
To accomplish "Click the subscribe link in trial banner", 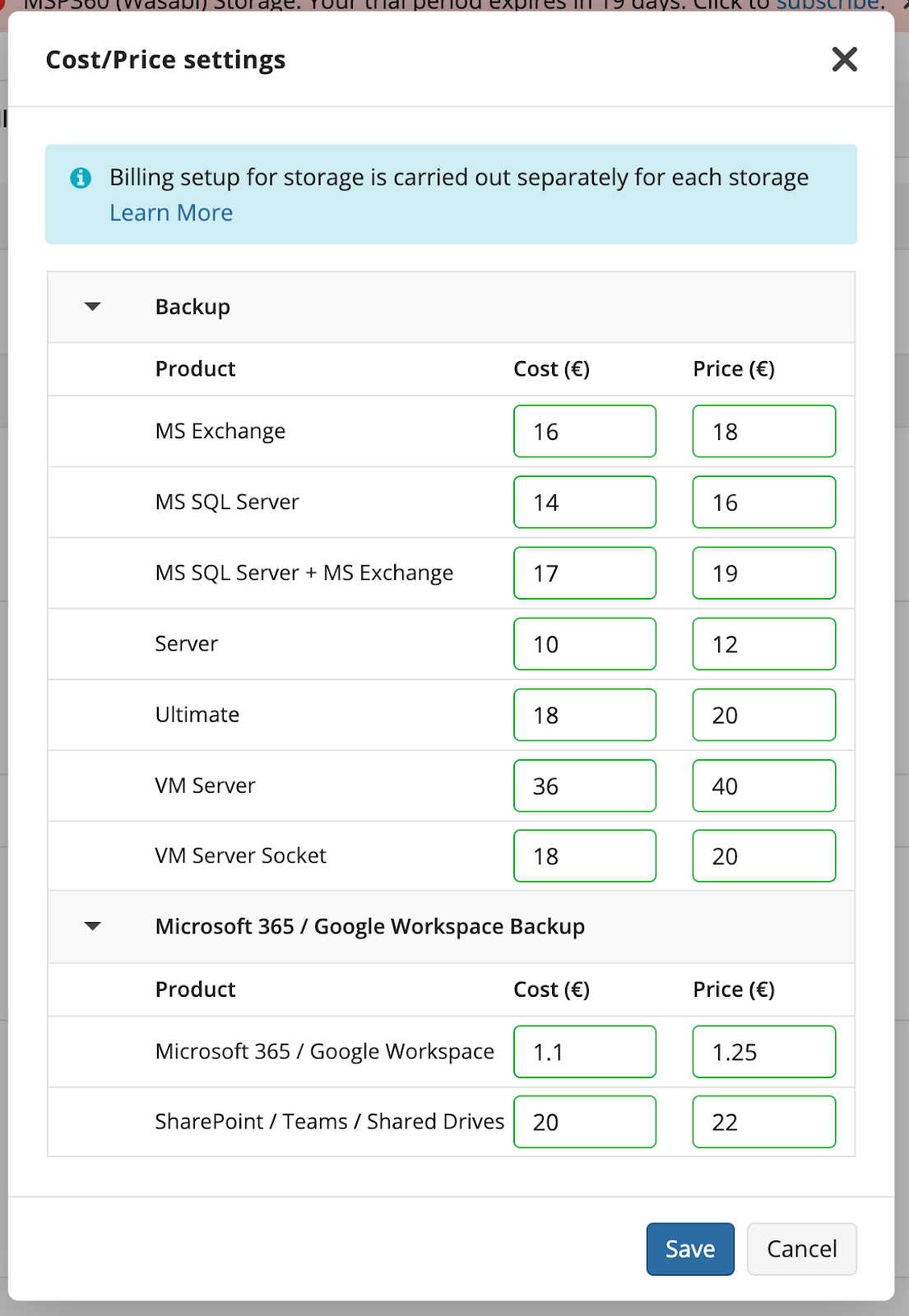I will click(828, 5).
